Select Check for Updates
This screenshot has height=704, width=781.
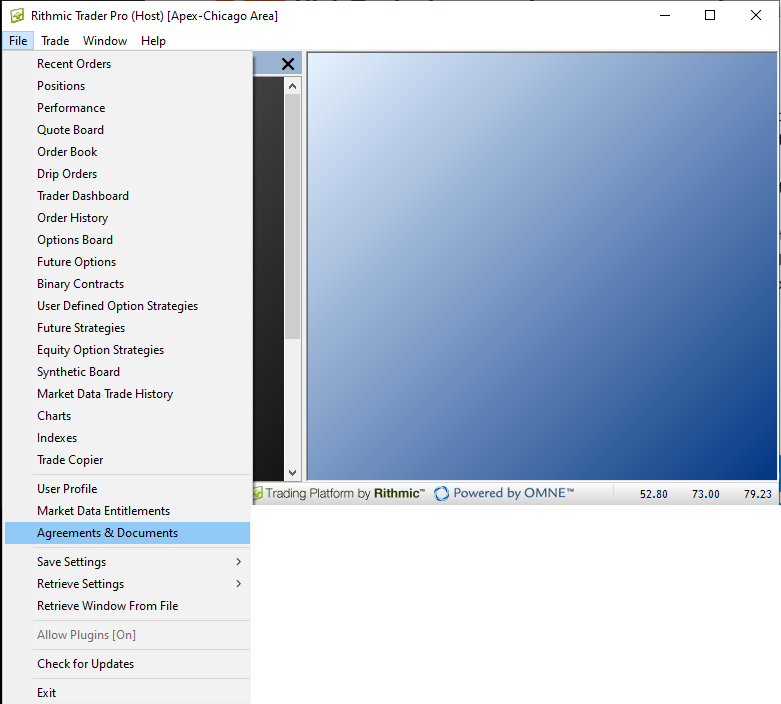pos(85,664)
